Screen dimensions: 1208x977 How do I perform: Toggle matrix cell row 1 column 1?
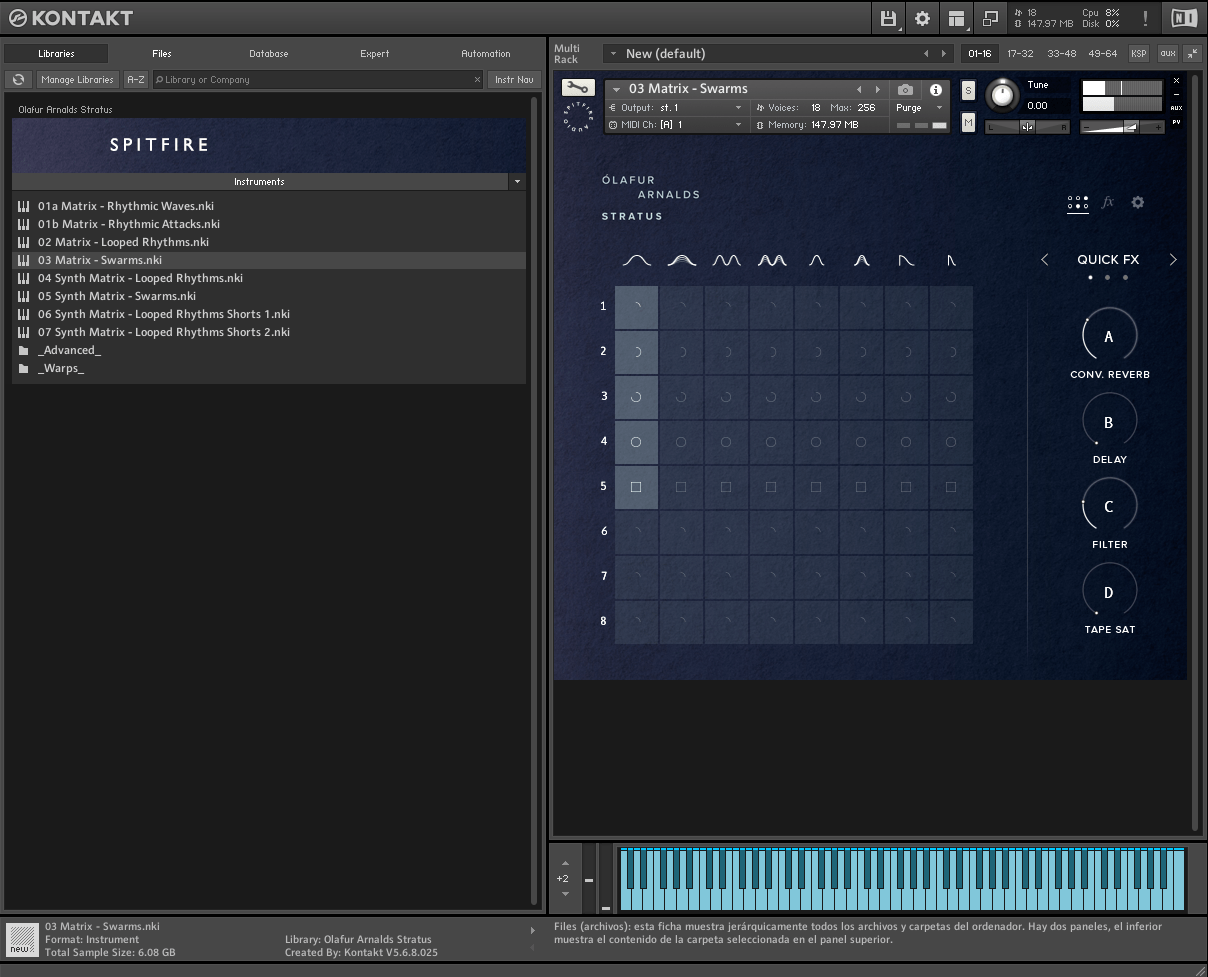(636, 307)
